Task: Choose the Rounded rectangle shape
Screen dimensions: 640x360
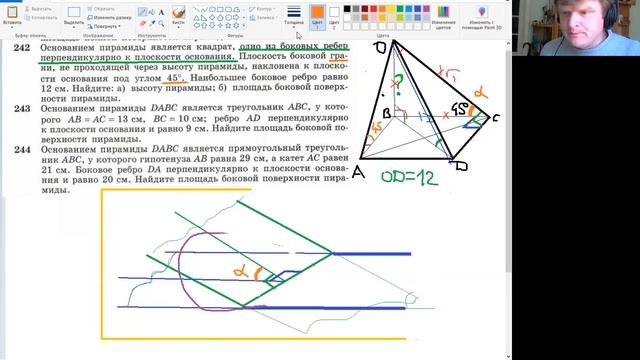Action: click(x=229, y=9)
